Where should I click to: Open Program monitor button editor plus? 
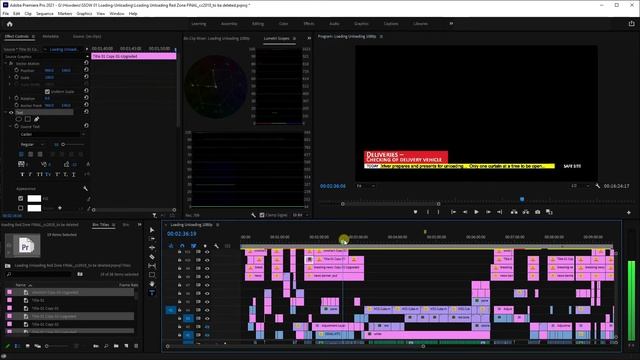click(x=629, y=212)
